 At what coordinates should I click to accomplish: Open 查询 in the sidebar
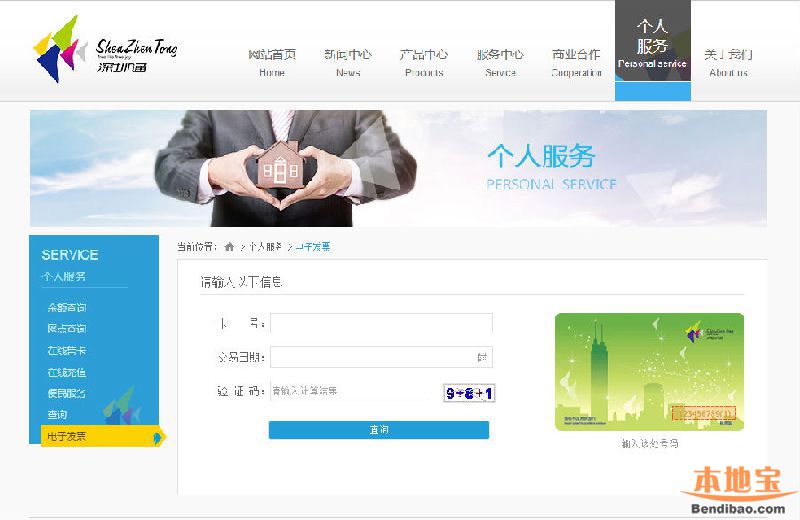click(57, 414)
